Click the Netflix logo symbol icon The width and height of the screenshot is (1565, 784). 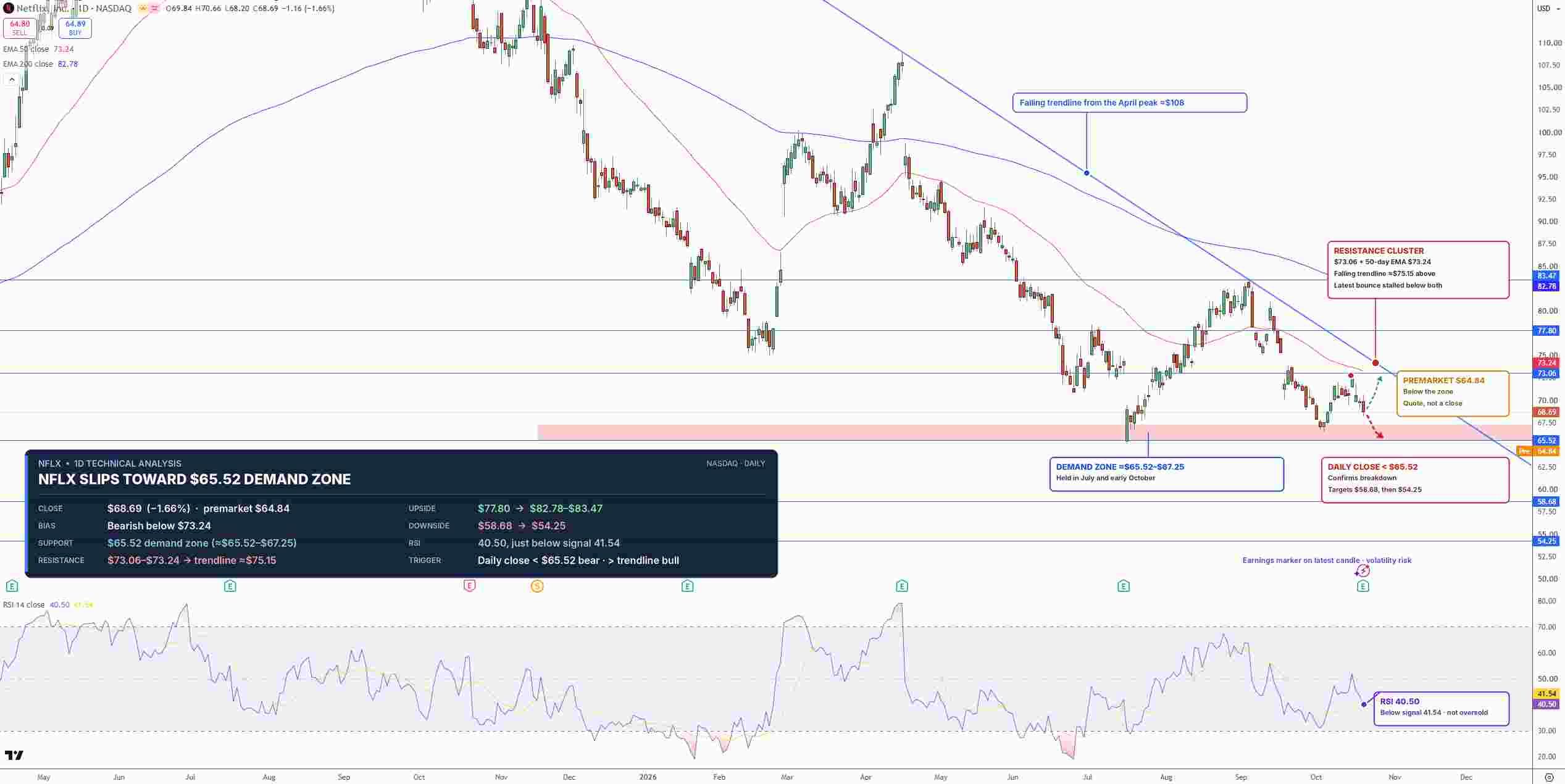[x=9, y=9]
